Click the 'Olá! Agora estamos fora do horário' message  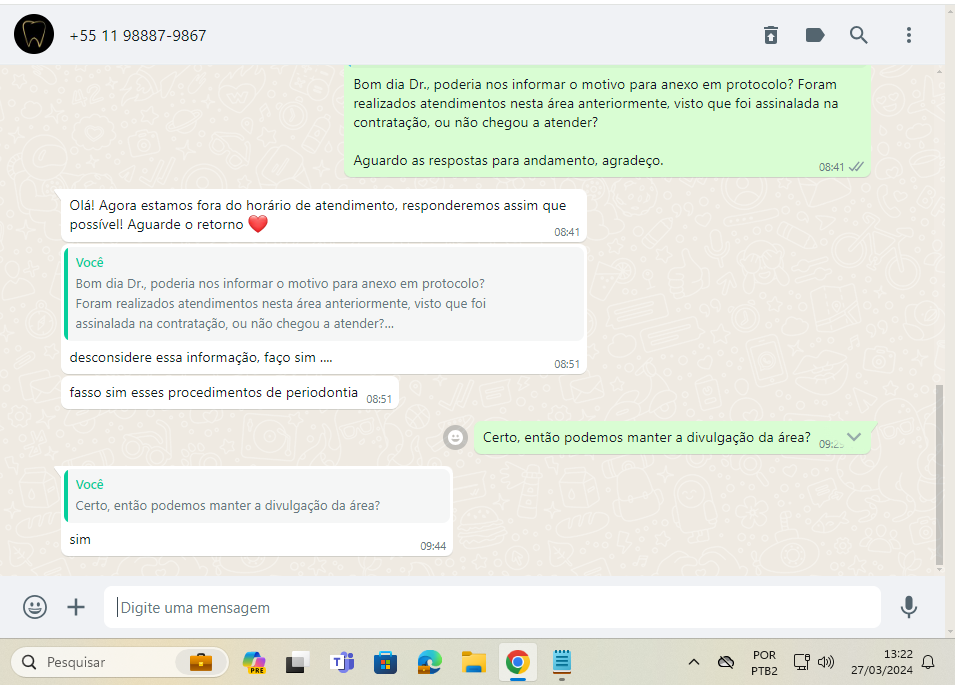click(x=323, y=215)
